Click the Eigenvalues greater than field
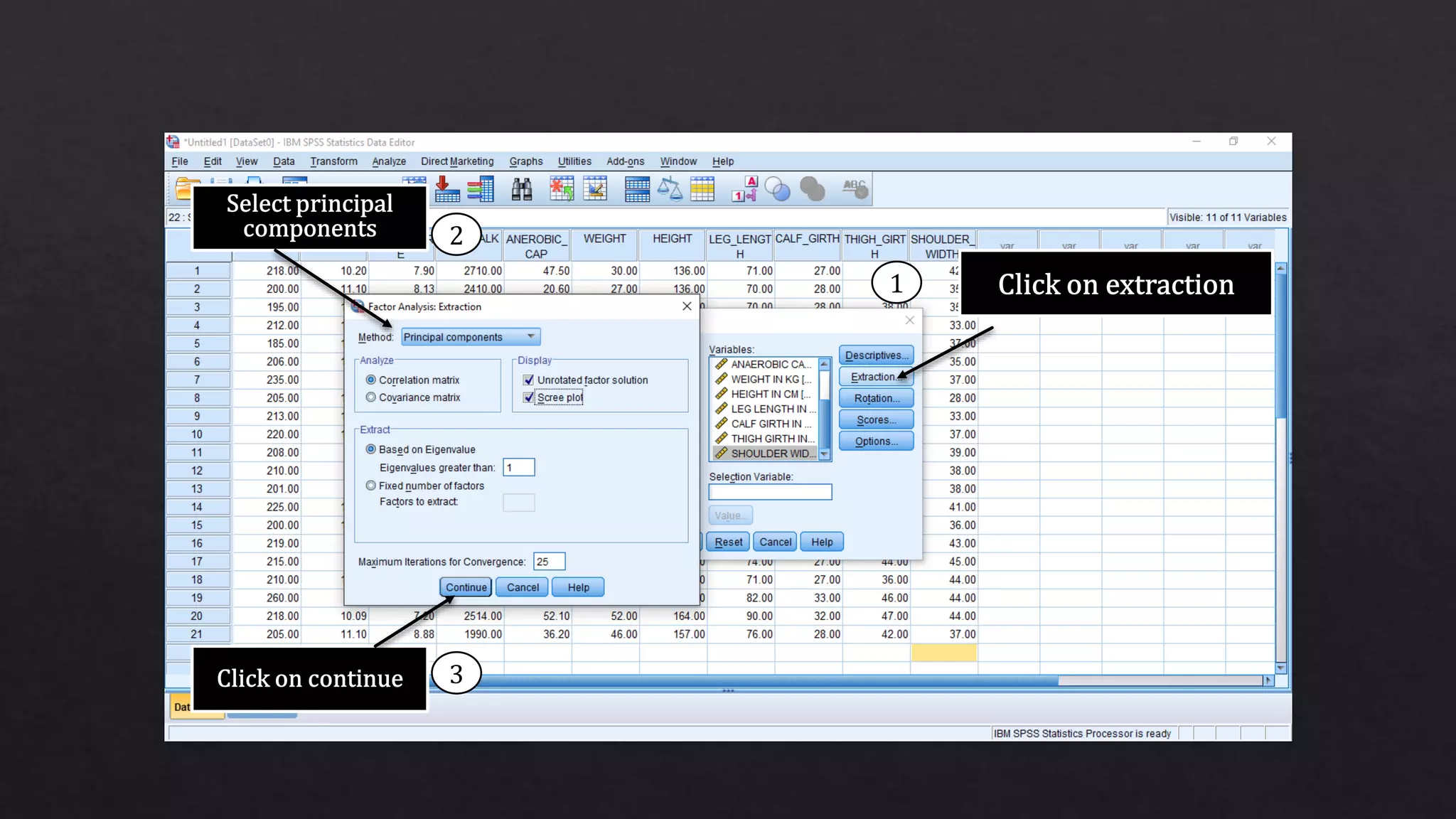This screenshot has width=1456, height=819. coord(518,468)
